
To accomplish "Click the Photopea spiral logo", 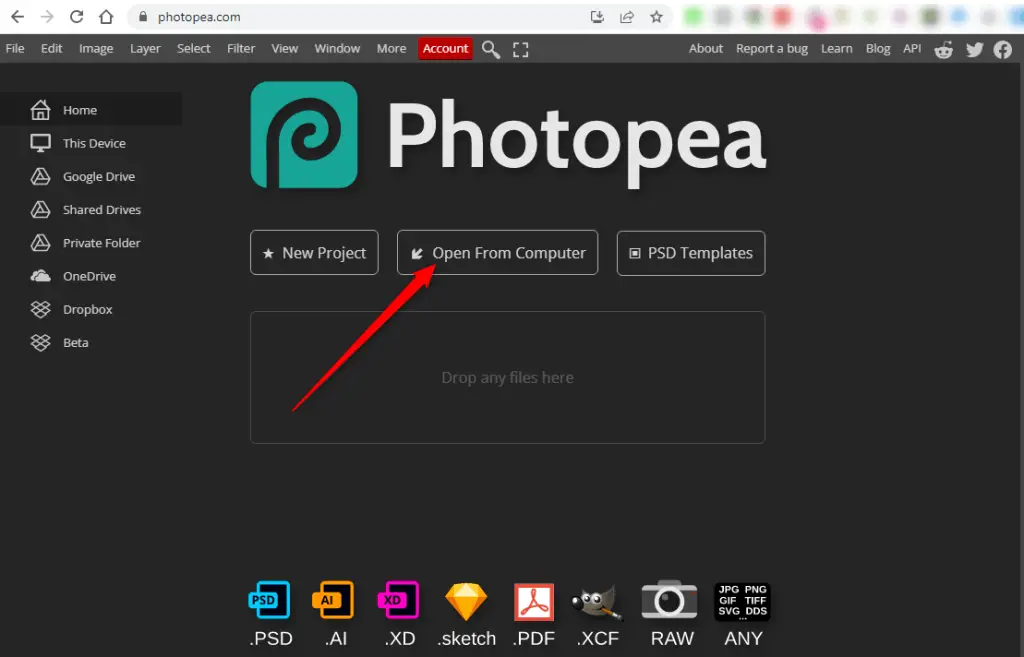I will (x=304, y=135).
